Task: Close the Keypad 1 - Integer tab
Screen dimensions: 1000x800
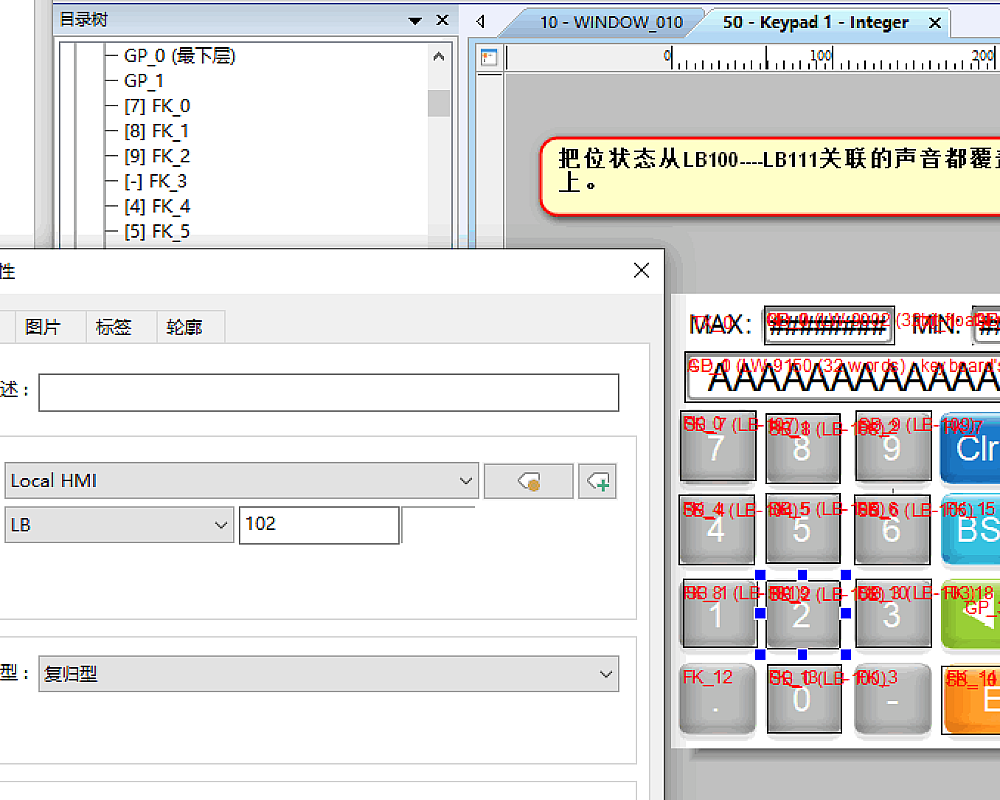Action: [935, 22]
